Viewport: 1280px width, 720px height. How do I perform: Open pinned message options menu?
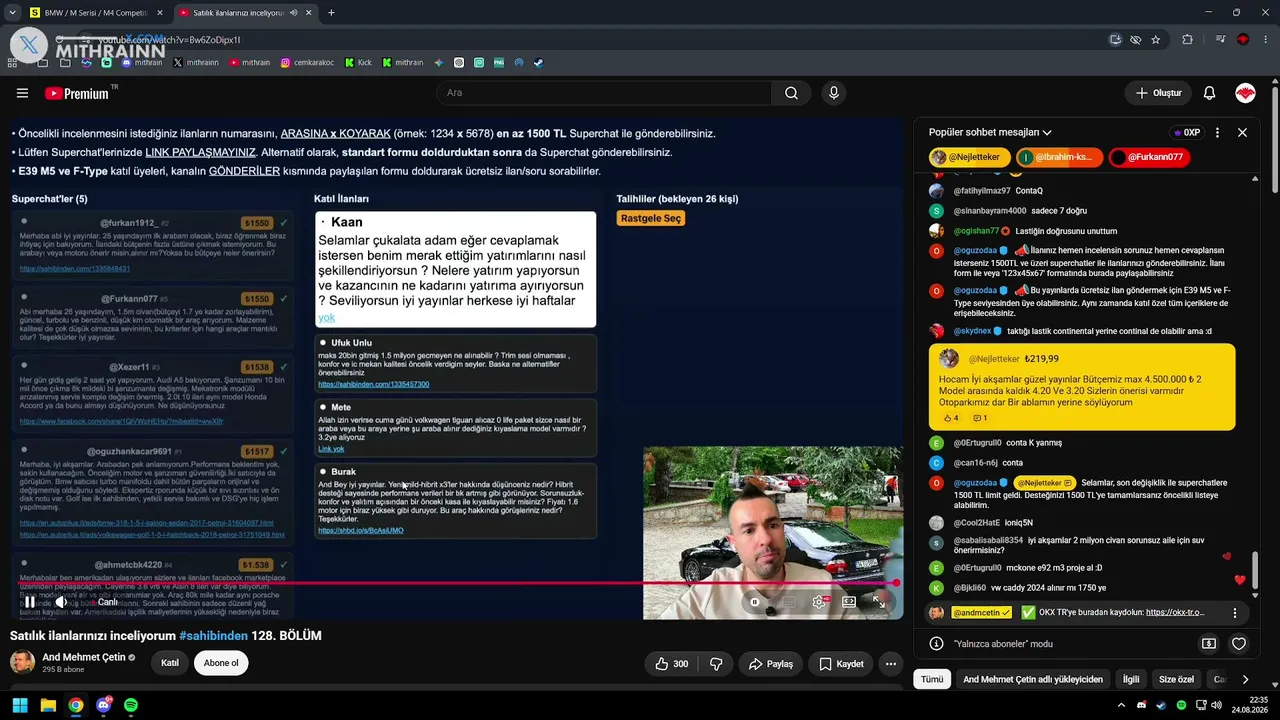pos(1235,613)
